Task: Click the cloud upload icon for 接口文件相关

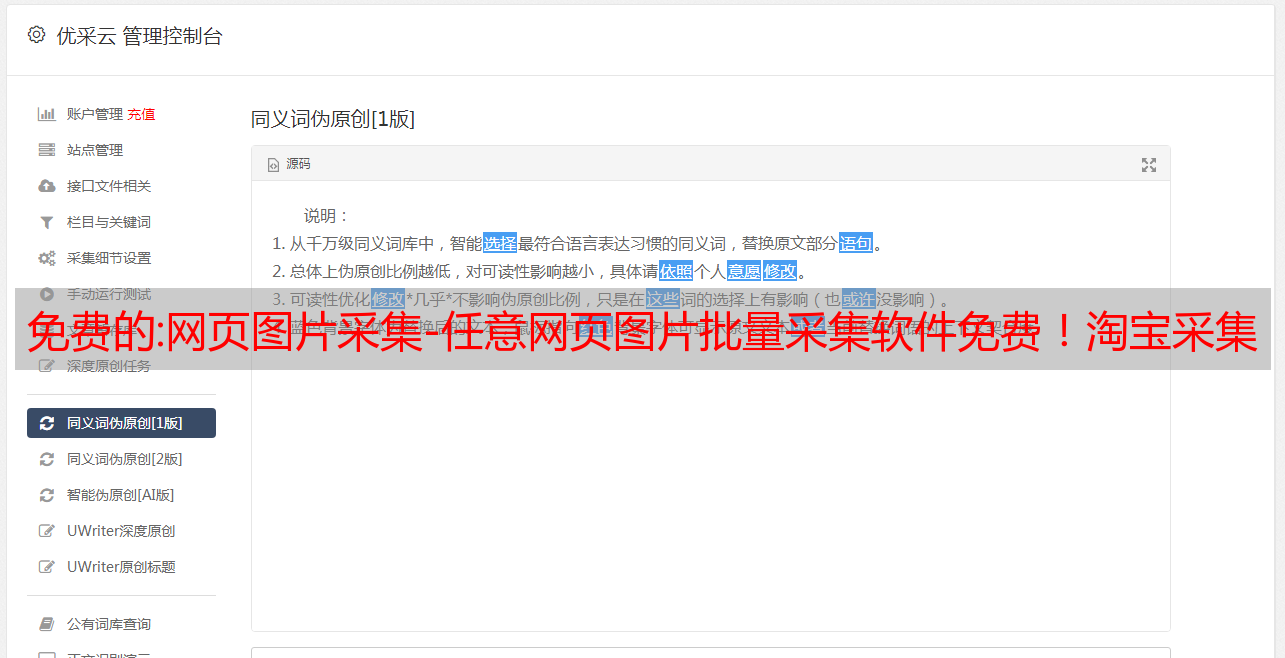Action: (46, 186)
